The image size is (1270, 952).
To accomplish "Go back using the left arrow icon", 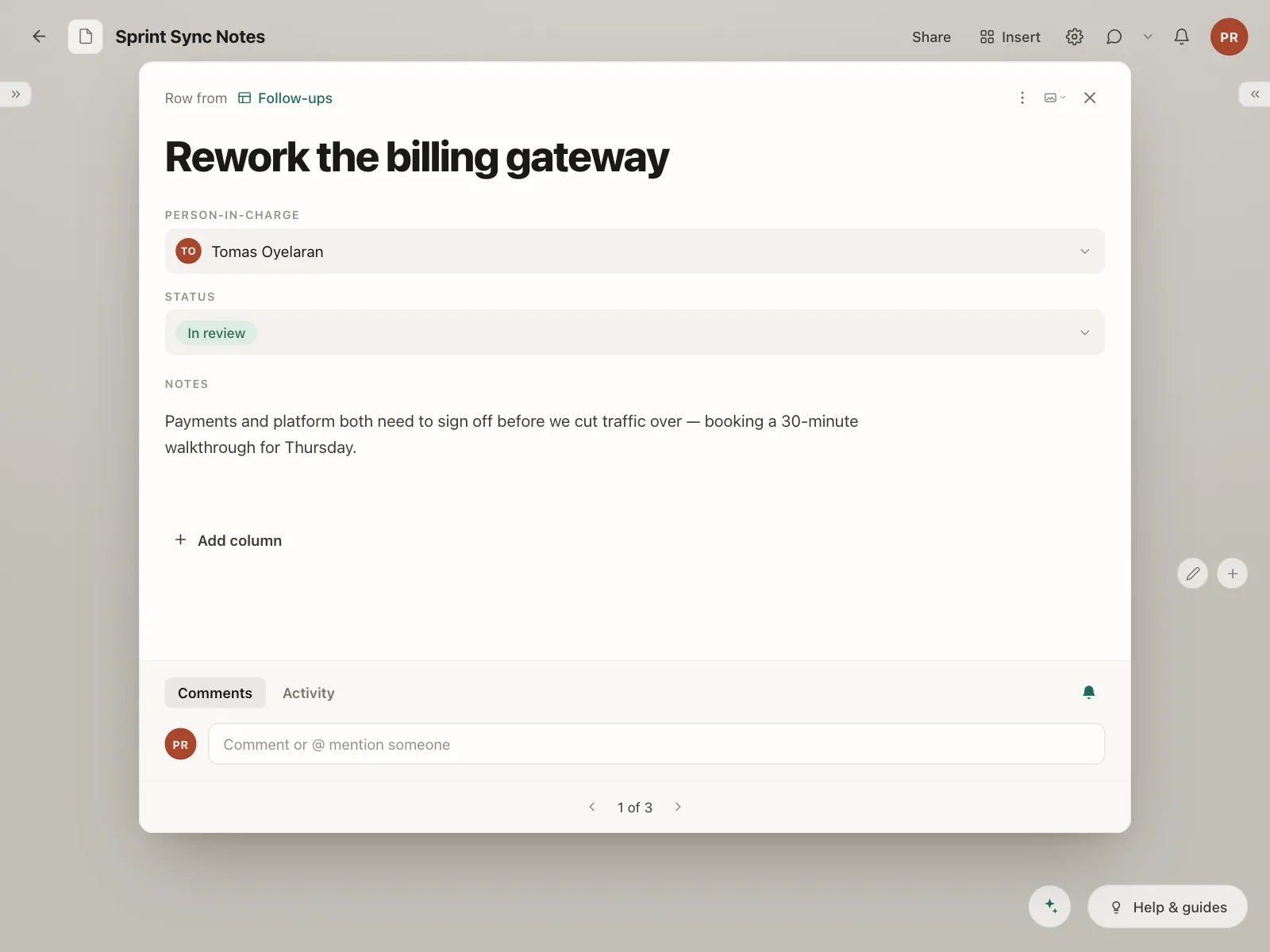I will click(39, 36).
